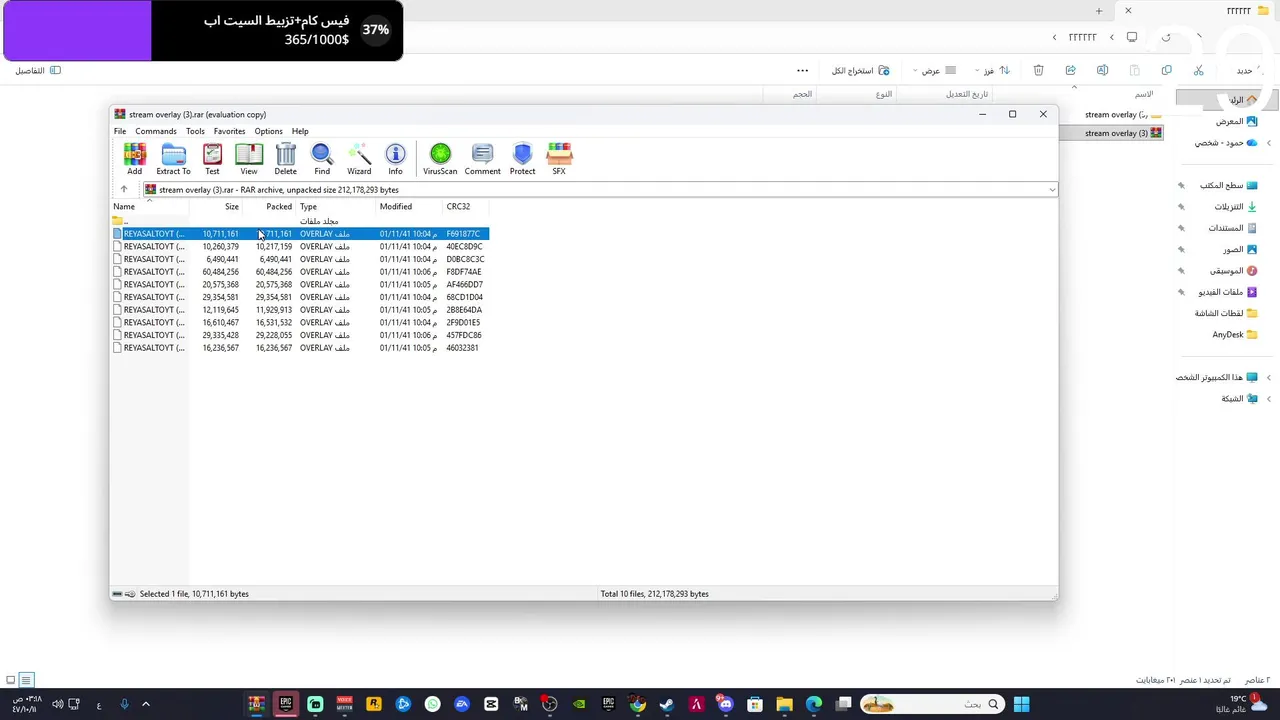The height and width of the screenshot is (720, 1280).
Task: Open Discord from the taskbar
Action: pos(725,704)
